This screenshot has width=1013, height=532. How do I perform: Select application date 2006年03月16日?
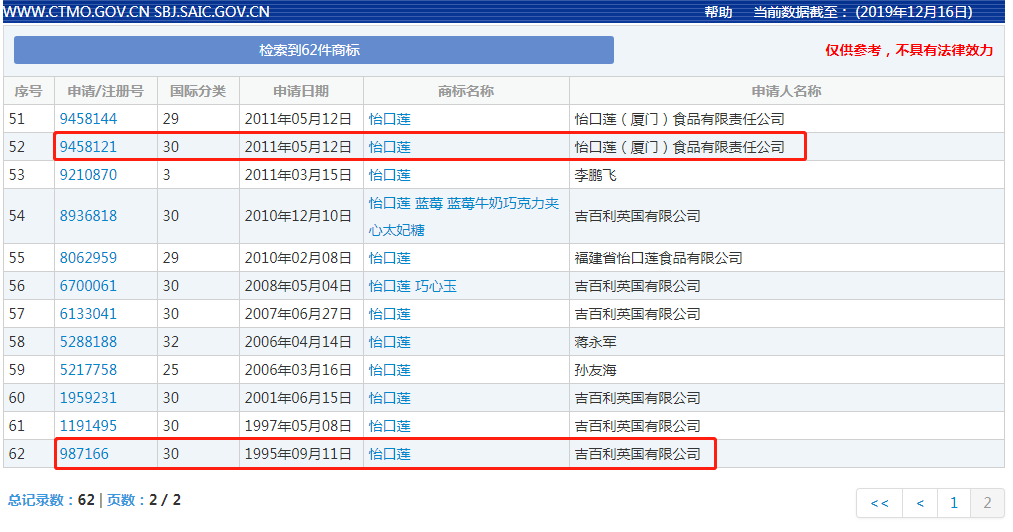(298, 370)
